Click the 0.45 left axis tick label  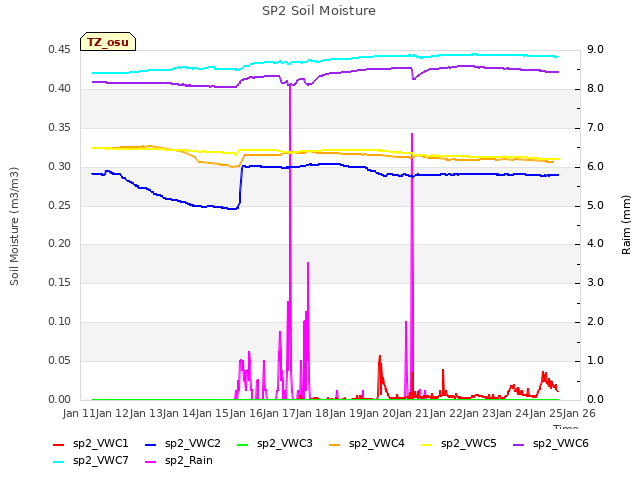[x=59, y=50]
